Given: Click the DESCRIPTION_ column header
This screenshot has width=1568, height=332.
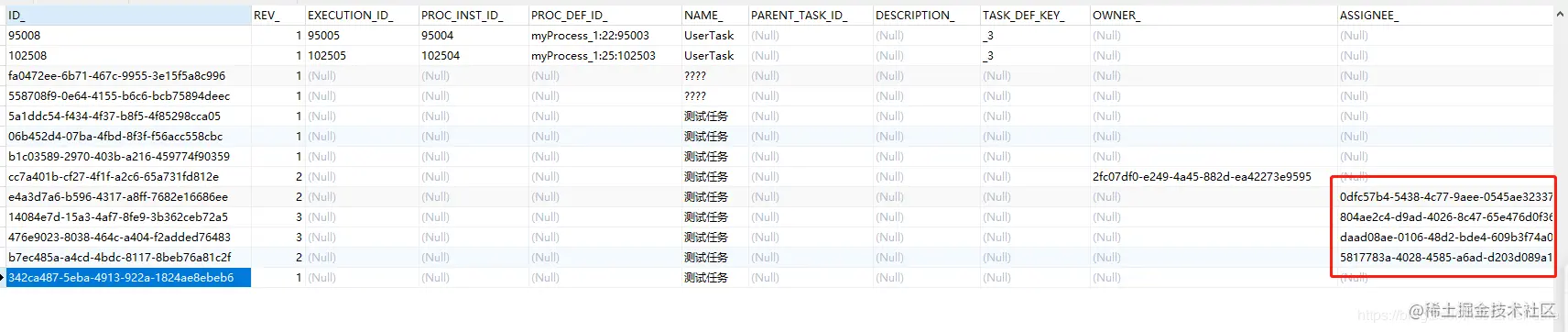Looking at the screenshot, I should 926,16.
